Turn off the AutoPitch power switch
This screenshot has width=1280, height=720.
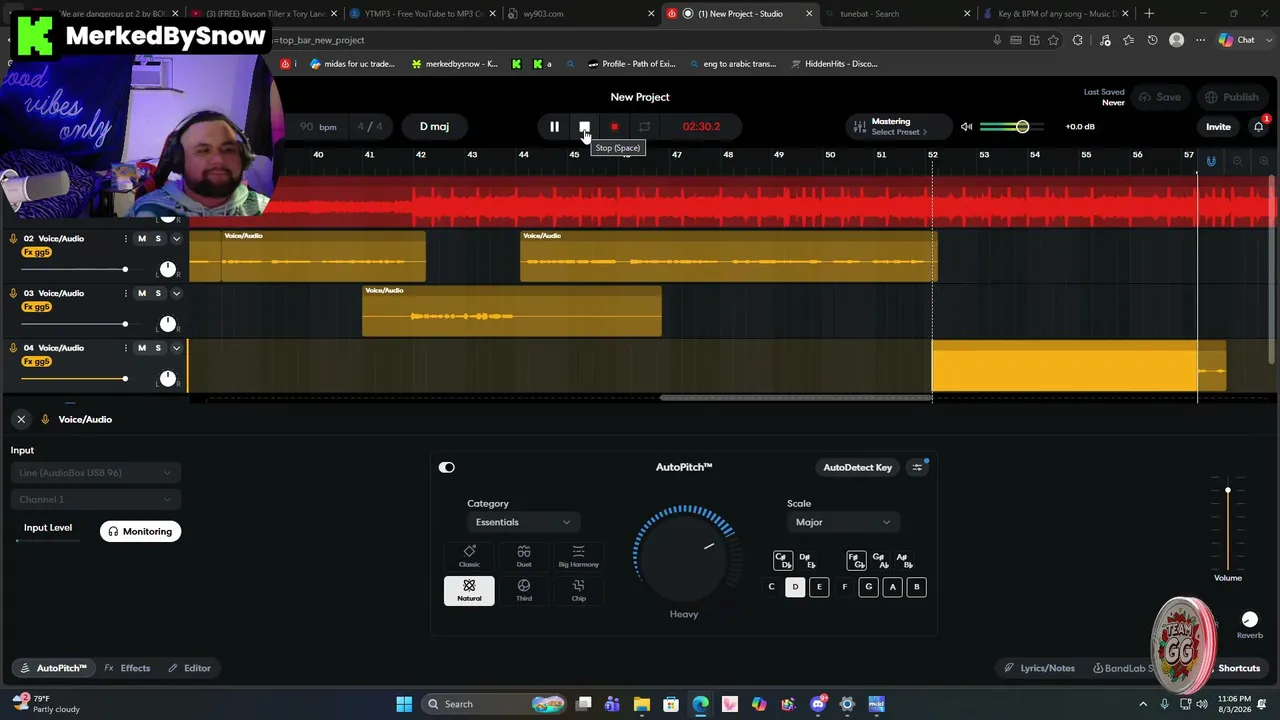(x=447, y=467)
